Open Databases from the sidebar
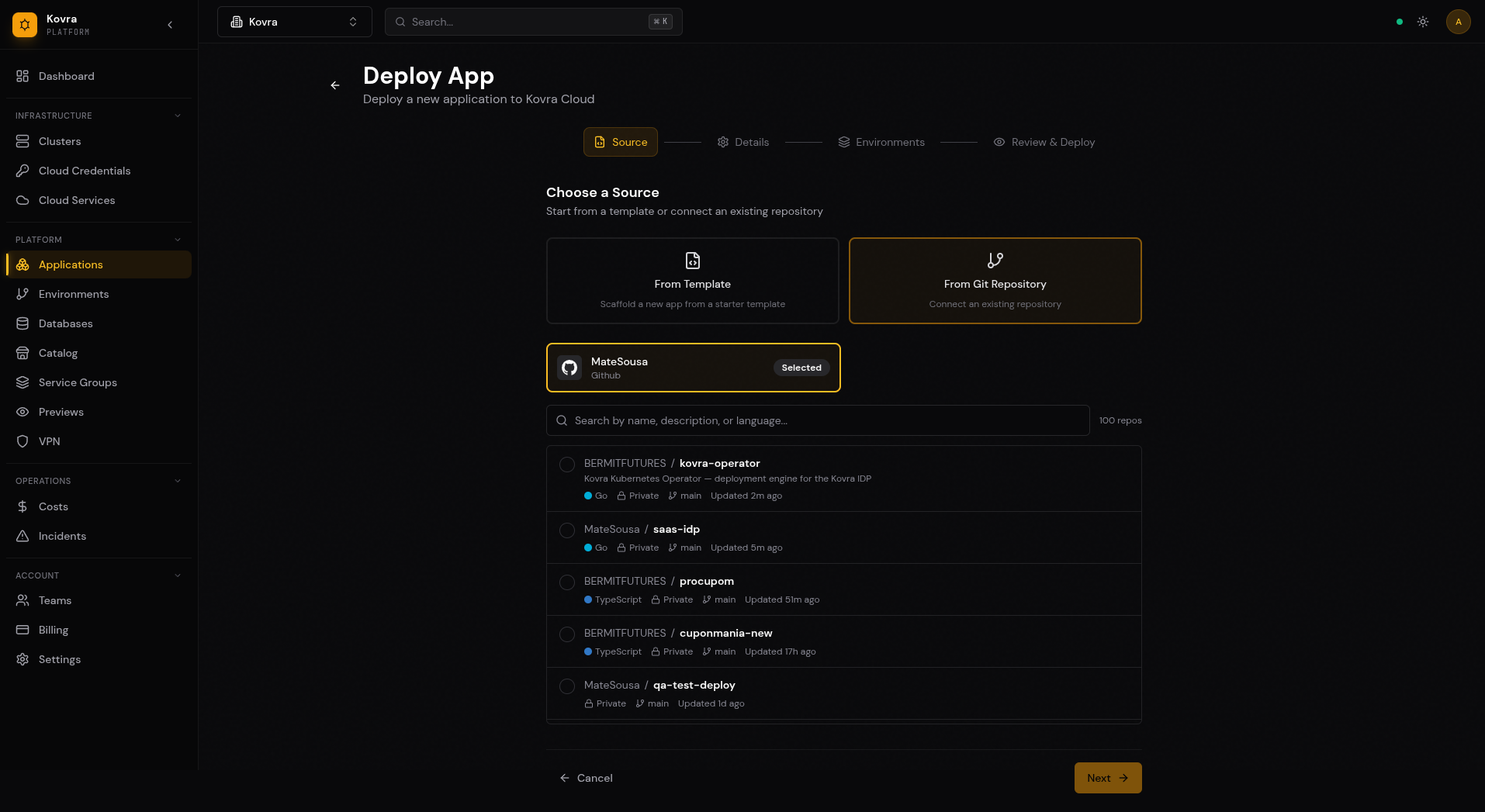This screenshot has height=812, width=1485. (x=99, y=323)
